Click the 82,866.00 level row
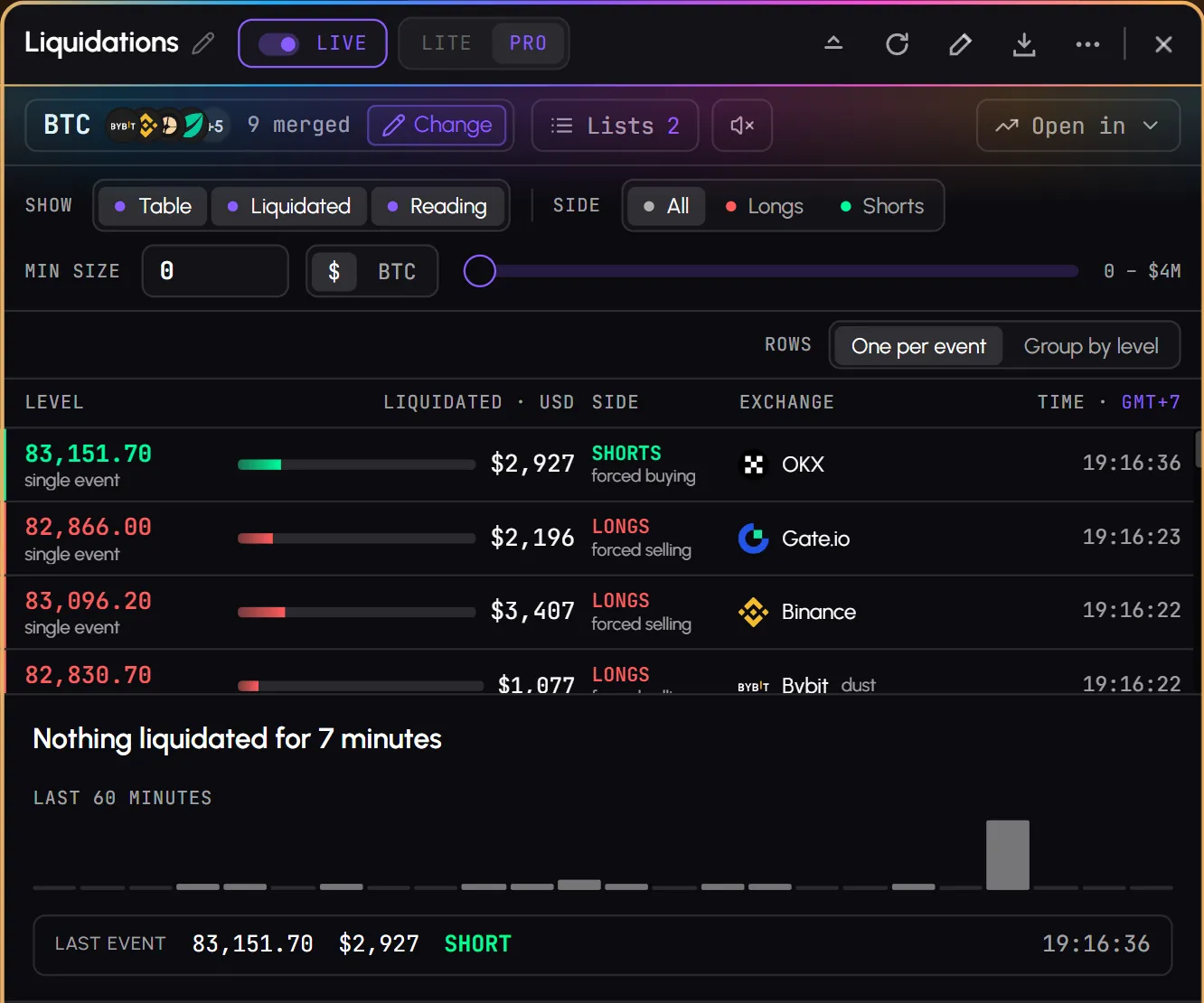Image resolution: width=1204 pixels, height=1003 pixels. pos(599,539)
